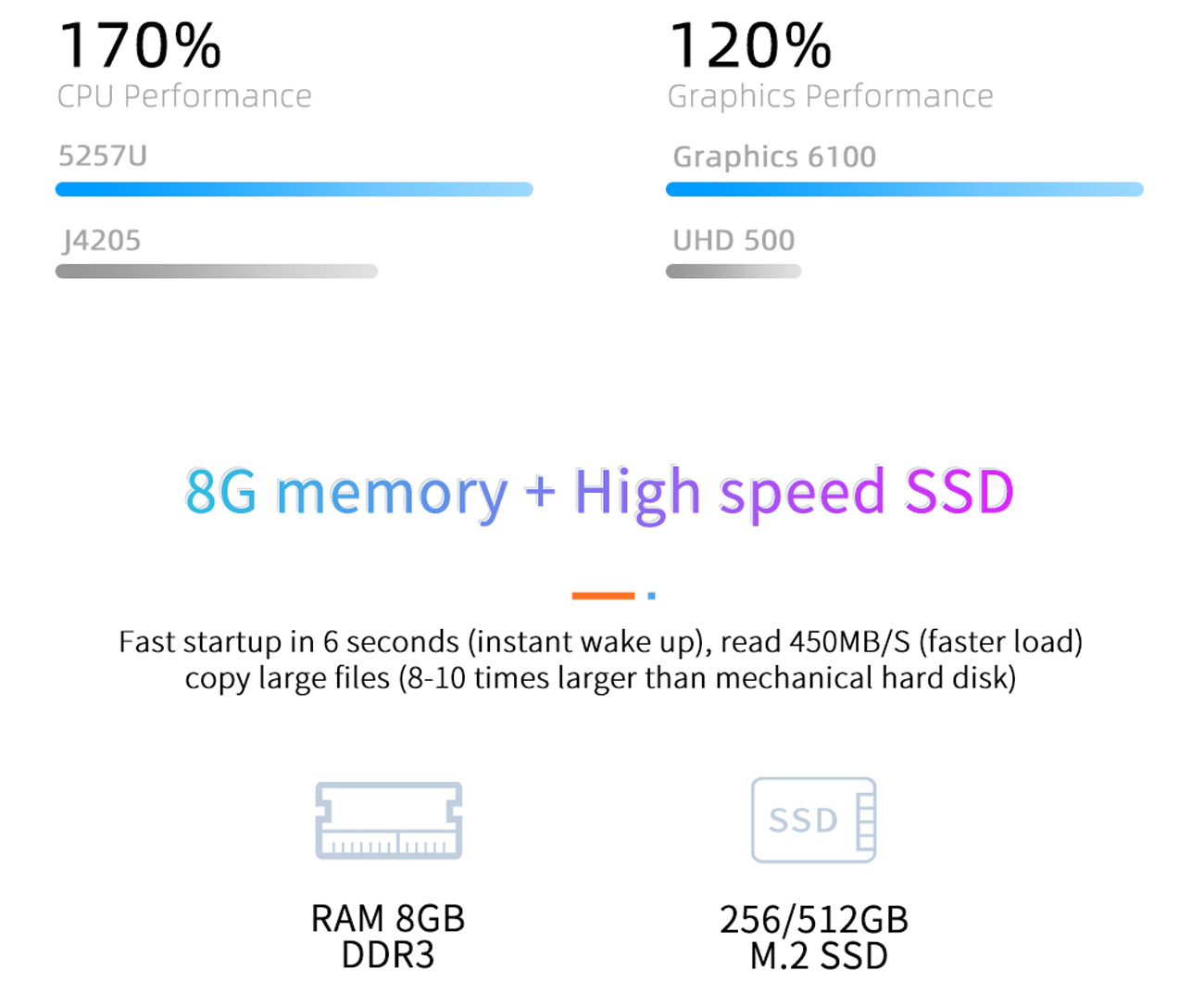Click the 120% graphics figure
Screen dimensions: 1204x1007
click(x=750, y=45)
